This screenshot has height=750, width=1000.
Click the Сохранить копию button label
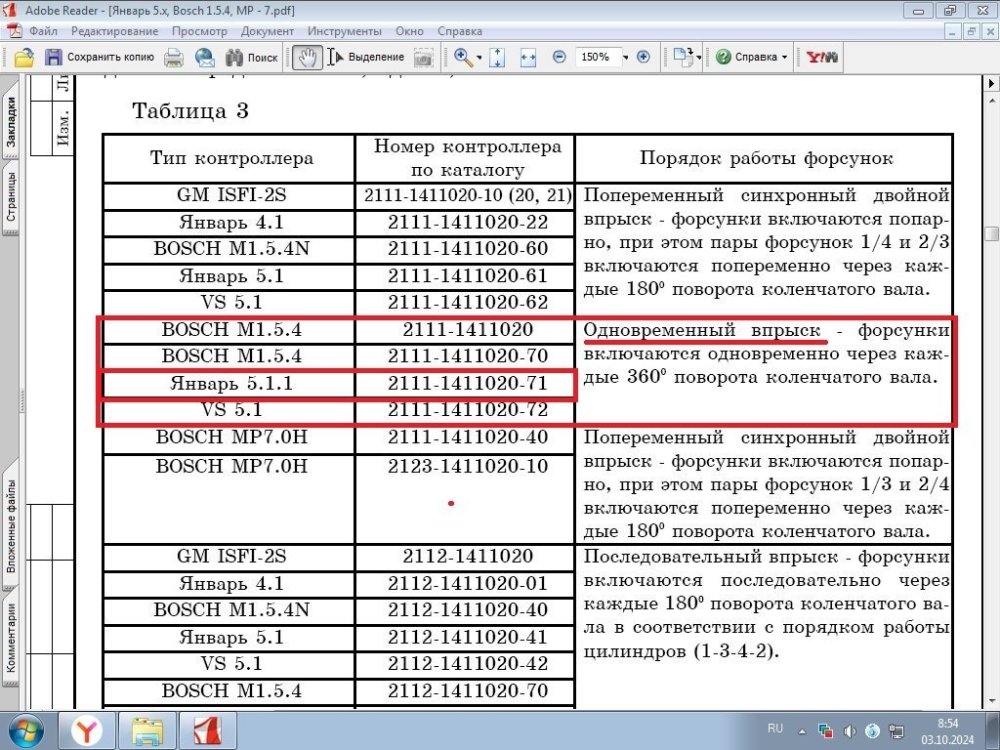[110, 57]
